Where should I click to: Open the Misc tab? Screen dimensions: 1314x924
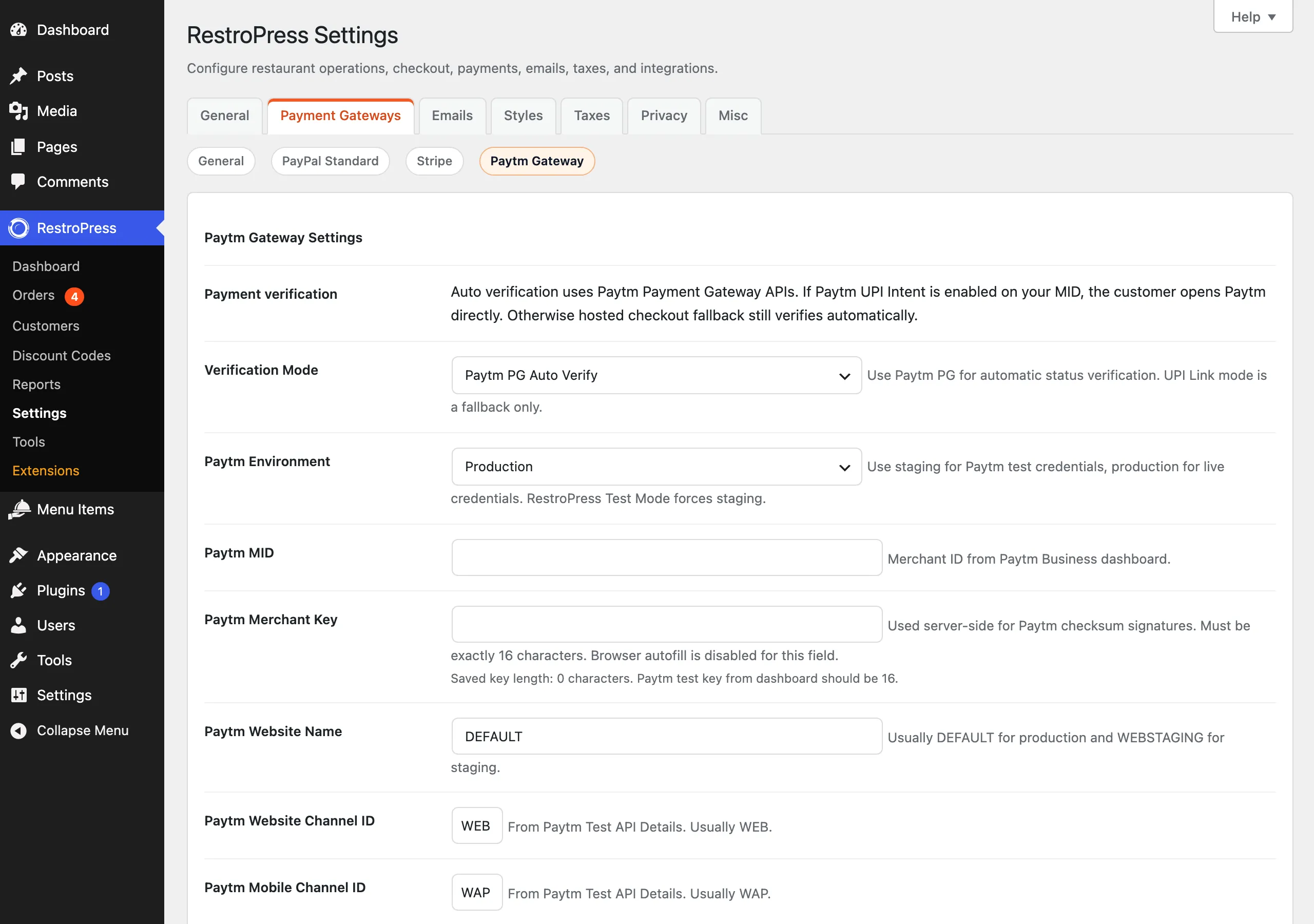click(x=733, y=115)
